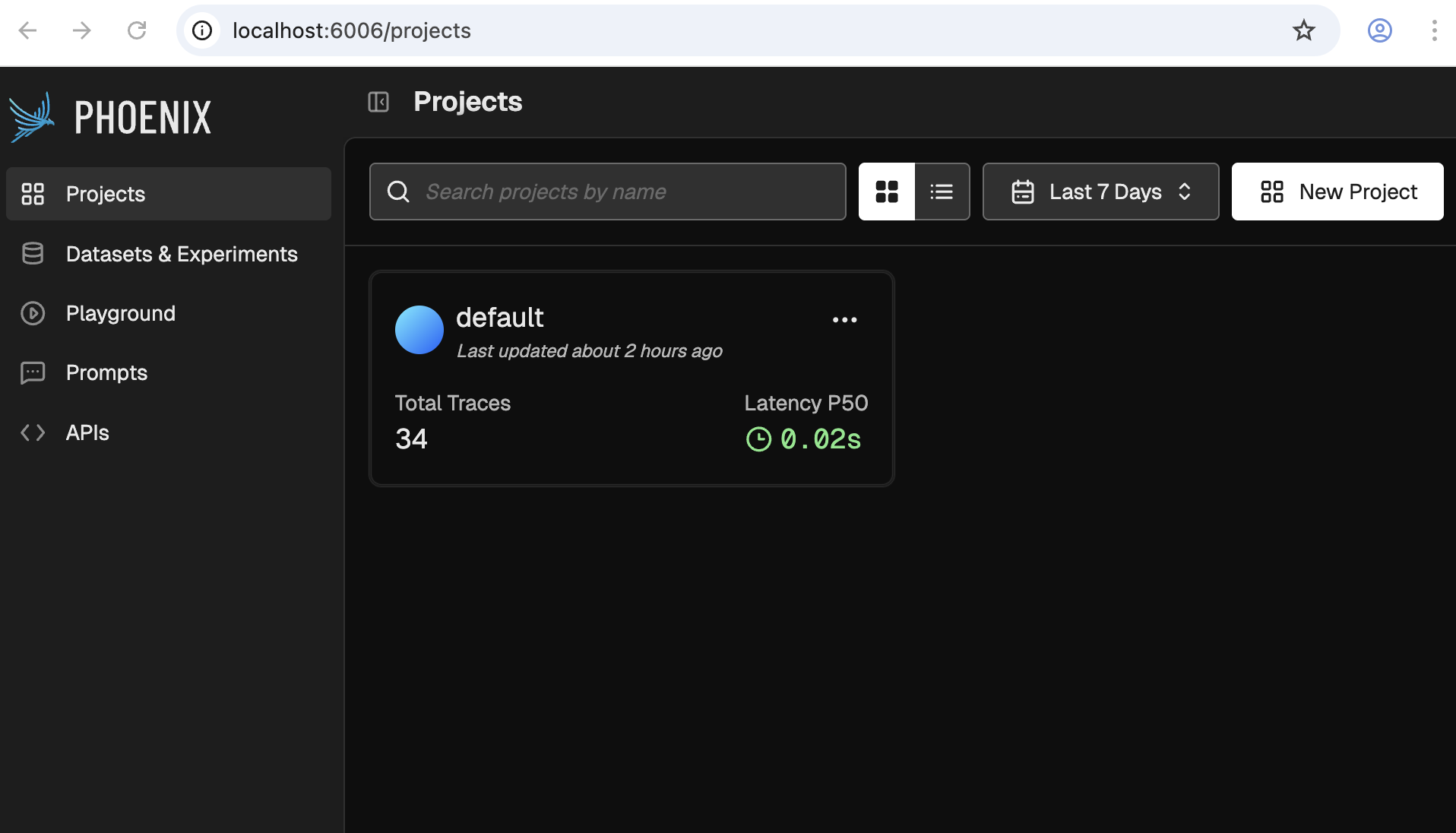The height and width of the screenshot is (833, 1456).
Task: Collapse the sidebar with the panel icon
Action: [x=378, y=102]
